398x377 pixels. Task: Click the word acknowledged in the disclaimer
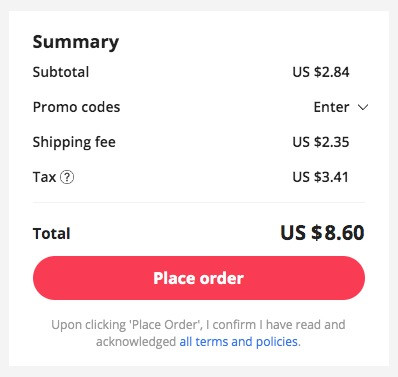[136, 342]
